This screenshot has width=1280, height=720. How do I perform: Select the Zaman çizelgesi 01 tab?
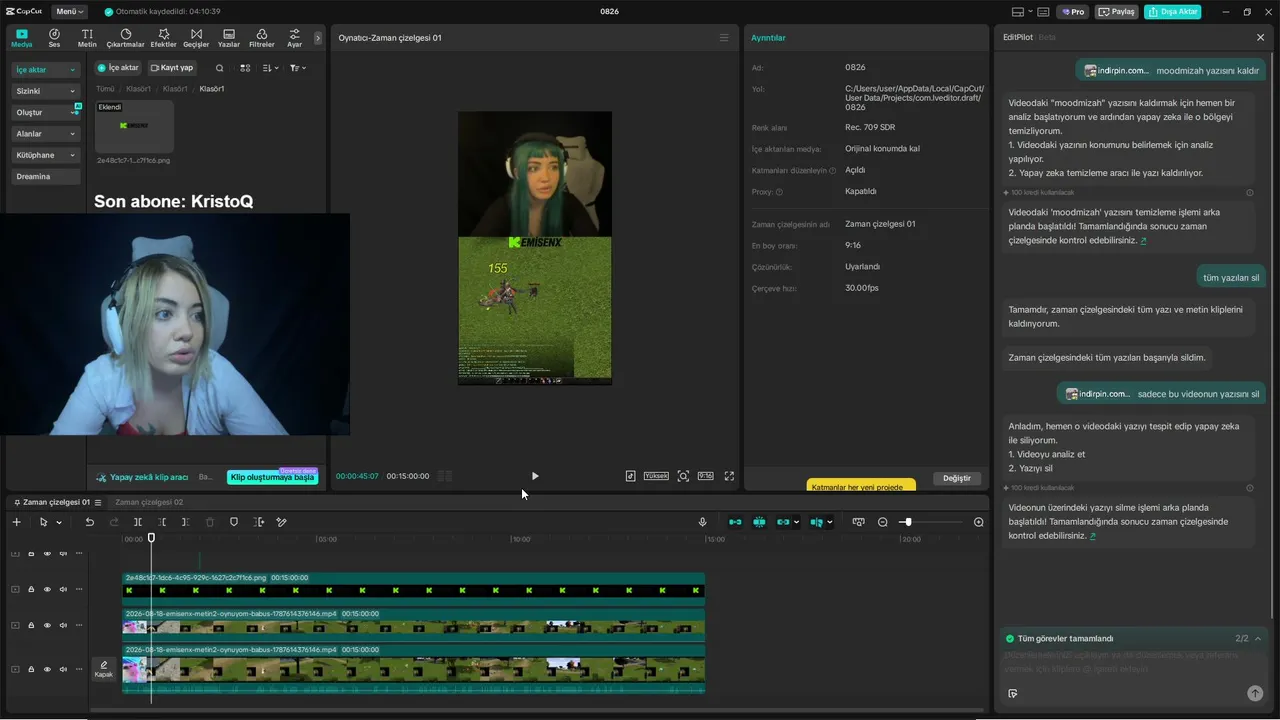tap(57, 502)
